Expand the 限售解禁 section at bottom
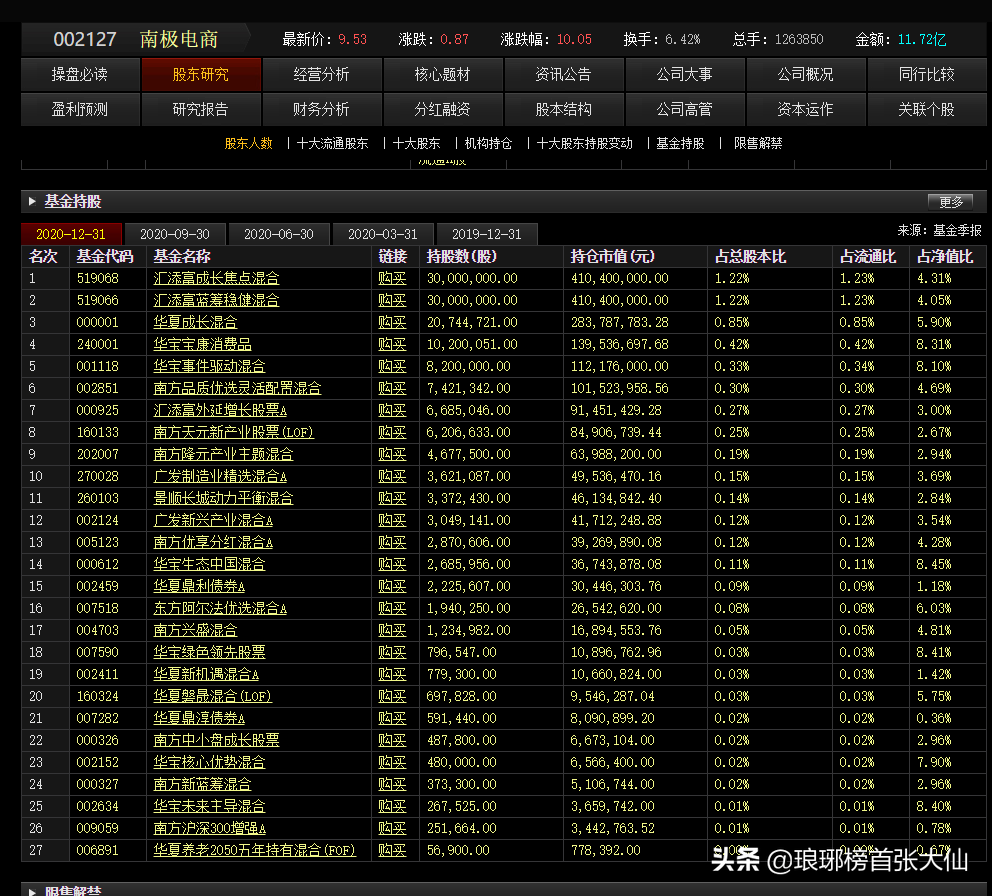Screen dimensions: 992x896 pos(32,891)
